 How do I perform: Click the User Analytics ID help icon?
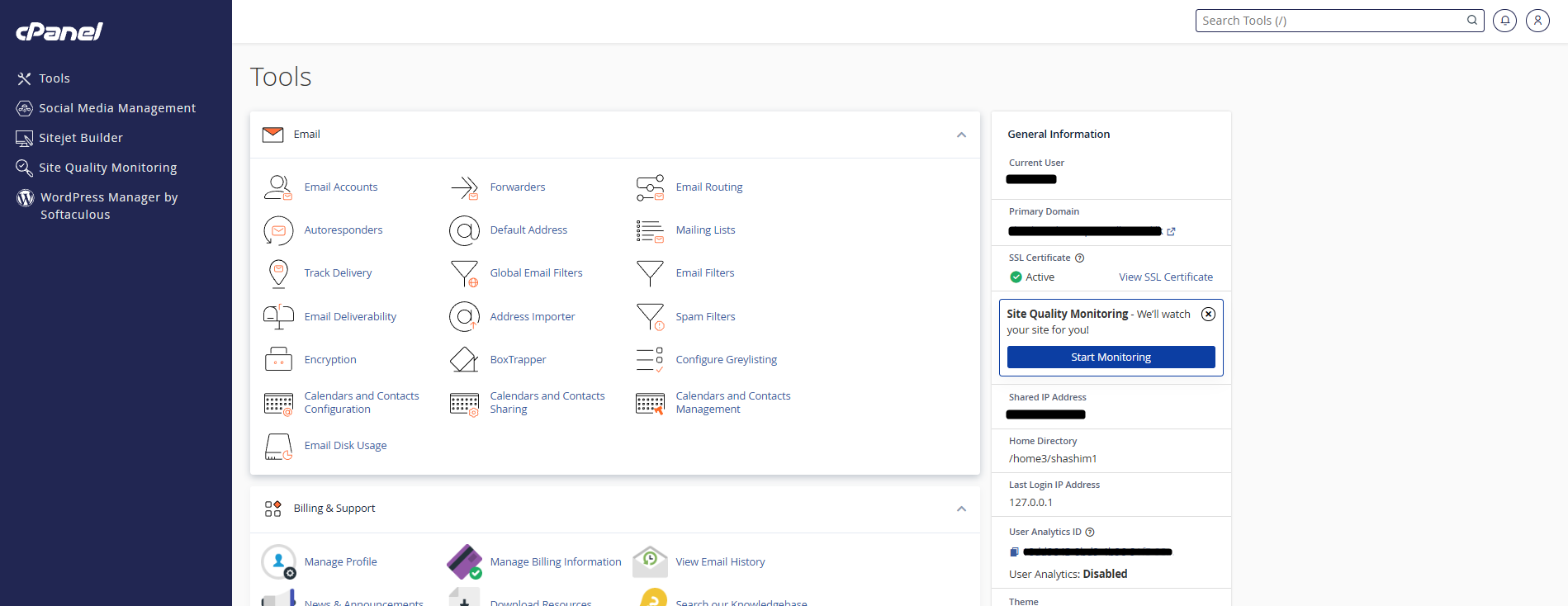tap(1090, 533)
